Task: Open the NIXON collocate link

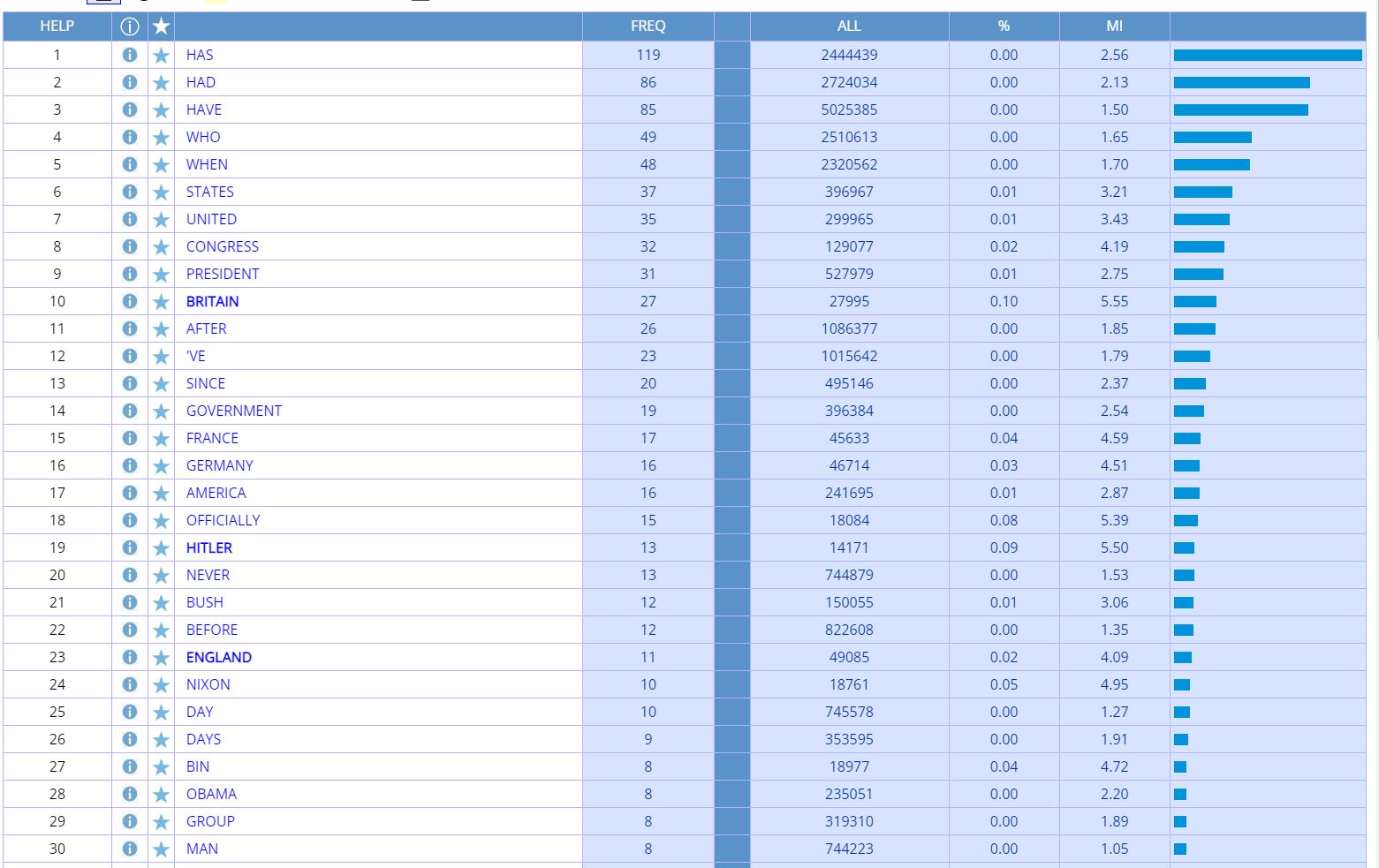Action: [x=208, y=684]
